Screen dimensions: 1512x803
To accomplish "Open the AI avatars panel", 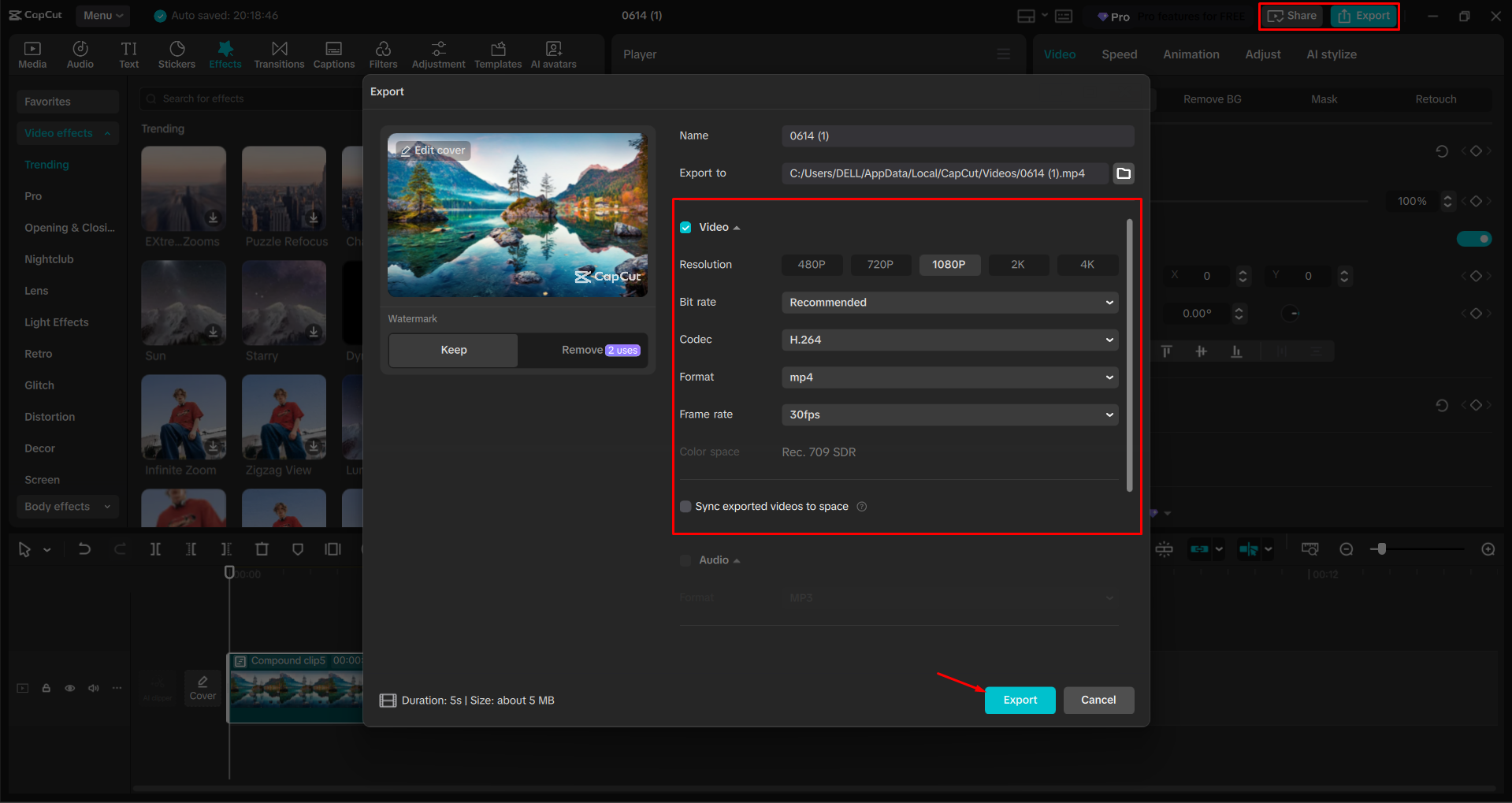I will pyautogui.click(x=553, y=54).
